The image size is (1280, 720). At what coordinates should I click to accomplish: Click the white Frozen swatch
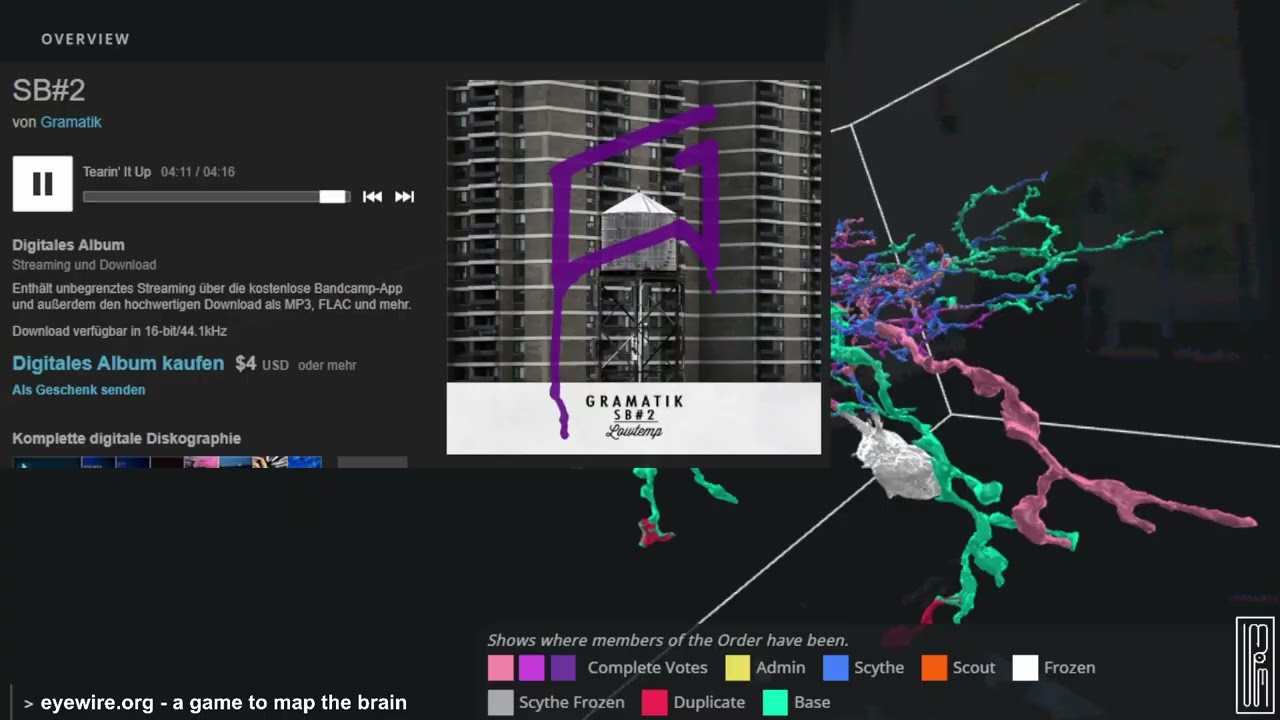pyautogui.click(x=1025, y=668)
